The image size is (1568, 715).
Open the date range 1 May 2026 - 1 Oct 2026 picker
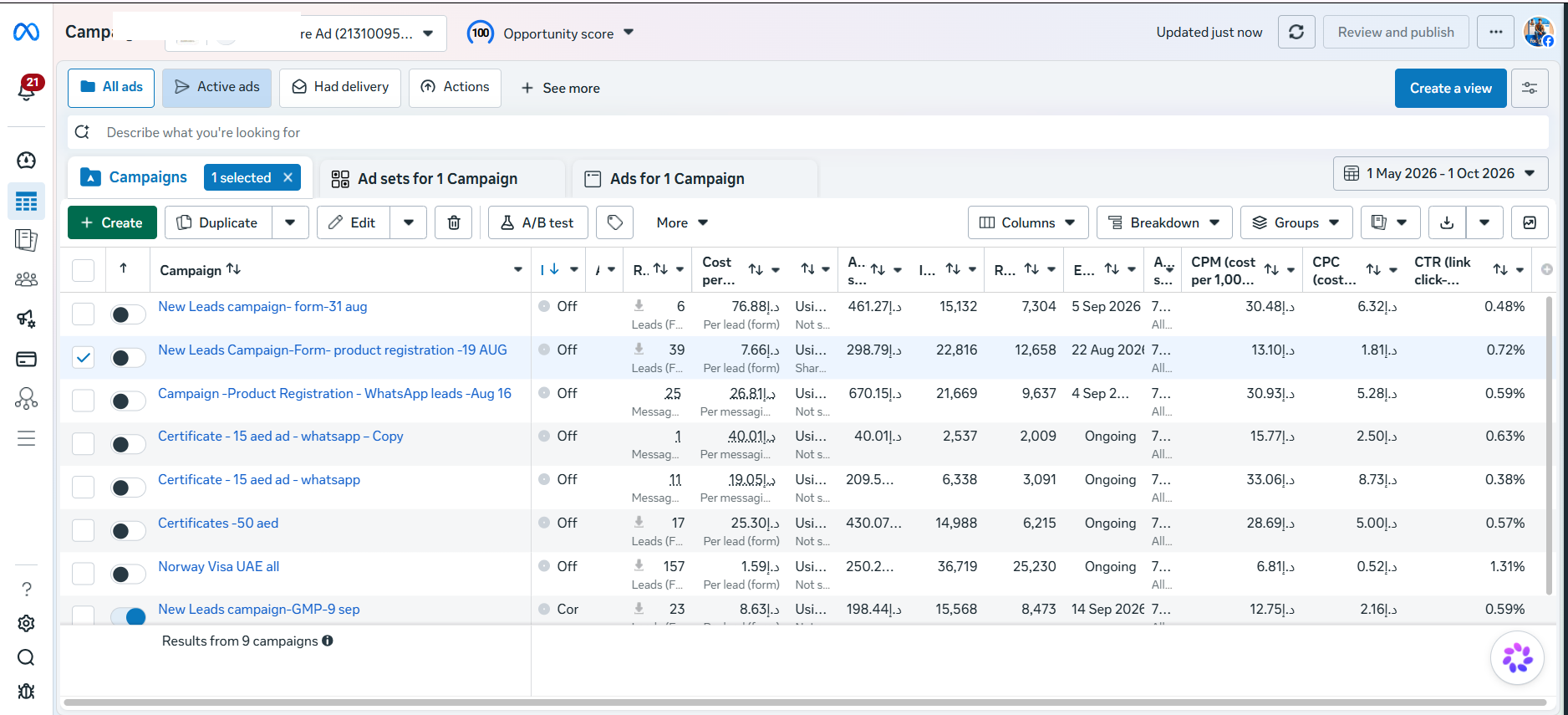coord(1440,173)
